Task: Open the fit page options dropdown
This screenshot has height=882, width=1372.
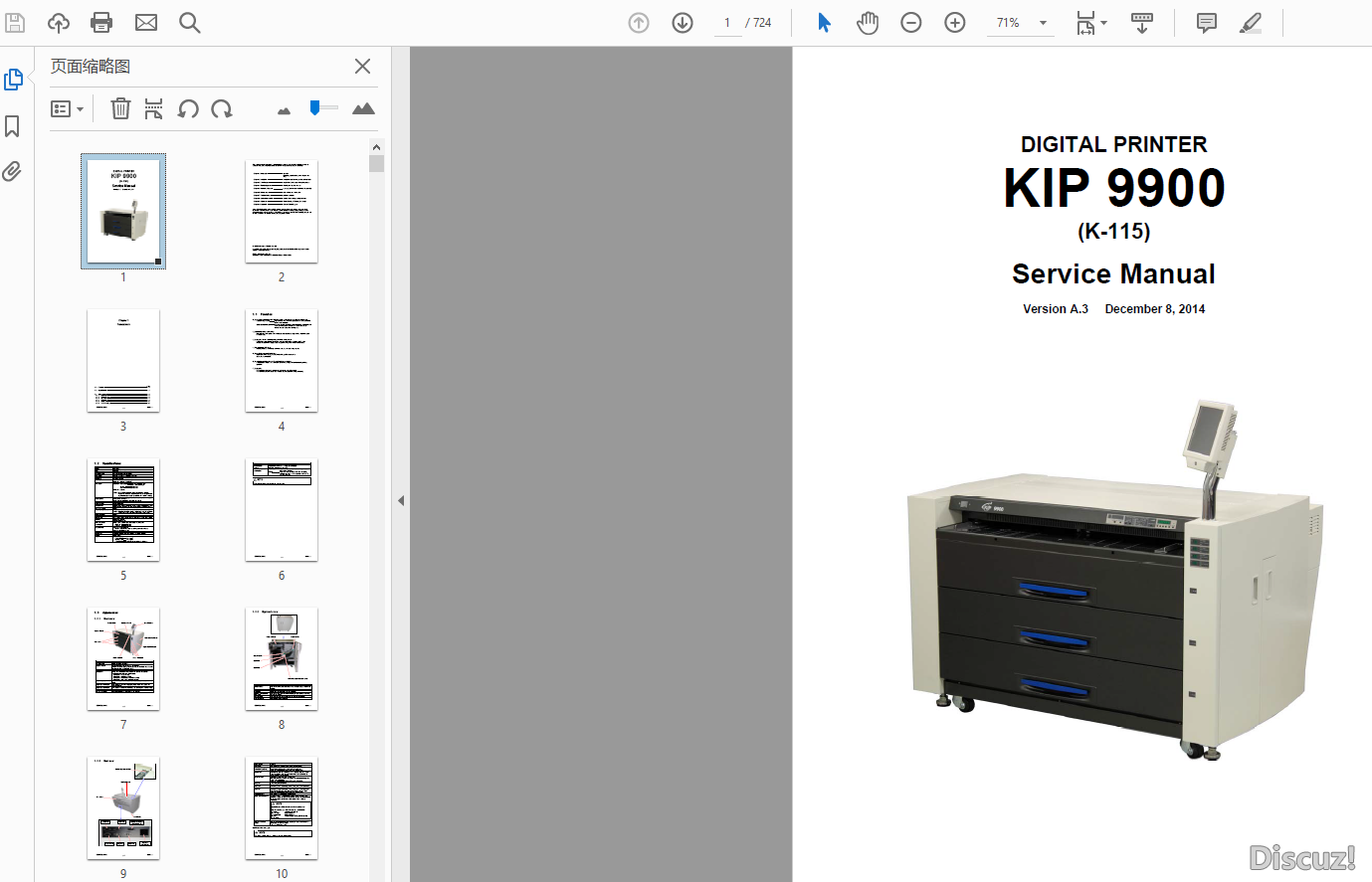Action: click(x=1091, y=23)
